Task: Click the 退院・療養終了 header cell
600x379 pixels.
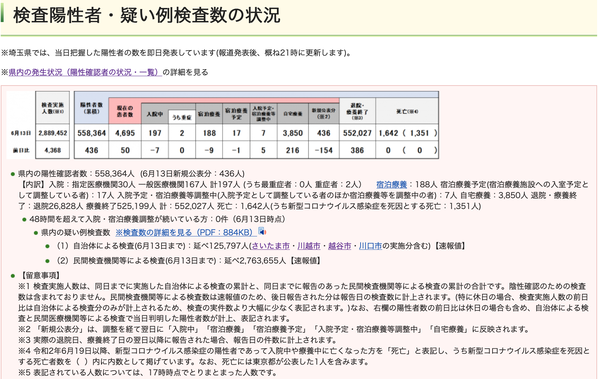Action: click(x=357, y=111)
